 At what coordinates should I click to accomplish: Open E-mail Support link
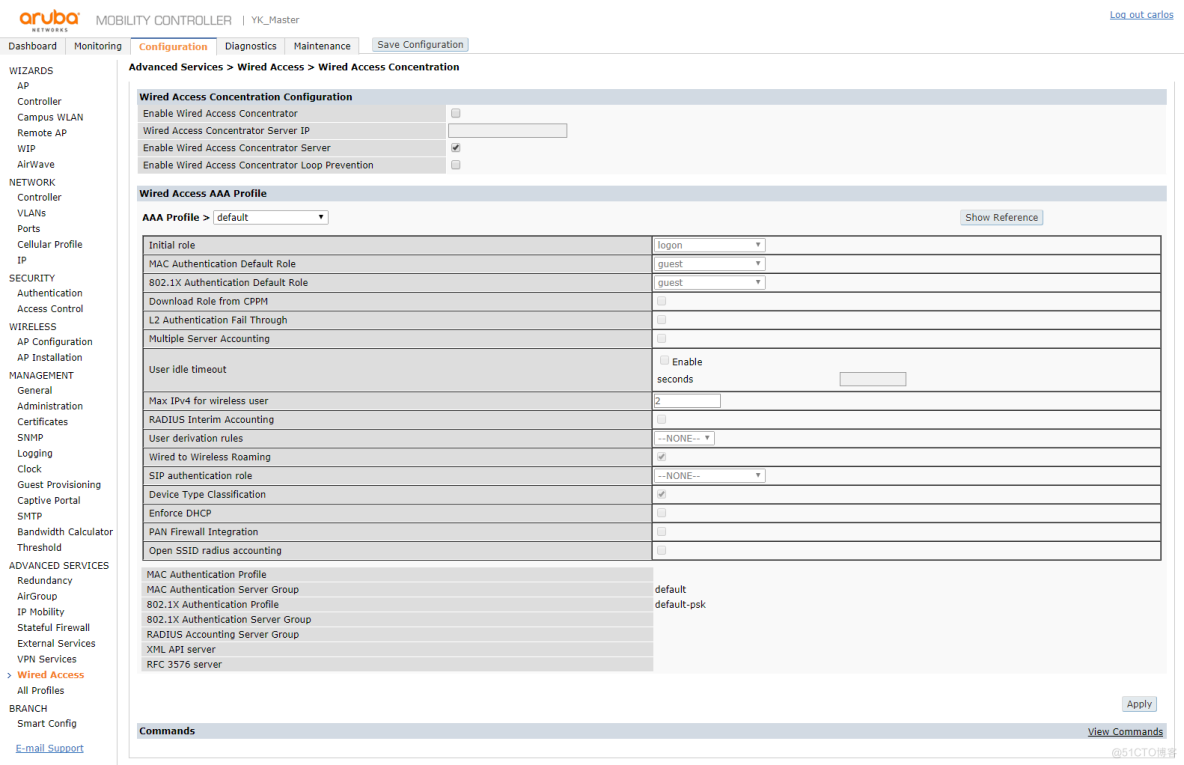(50, 748)
